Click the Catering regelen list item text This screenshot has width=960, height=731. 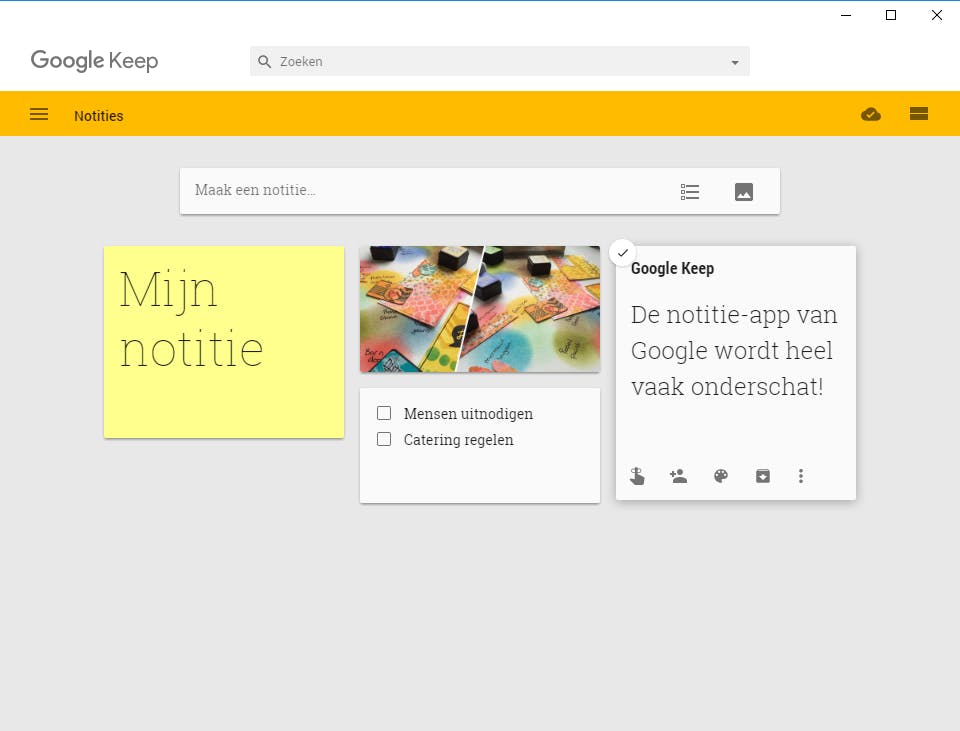459,440
